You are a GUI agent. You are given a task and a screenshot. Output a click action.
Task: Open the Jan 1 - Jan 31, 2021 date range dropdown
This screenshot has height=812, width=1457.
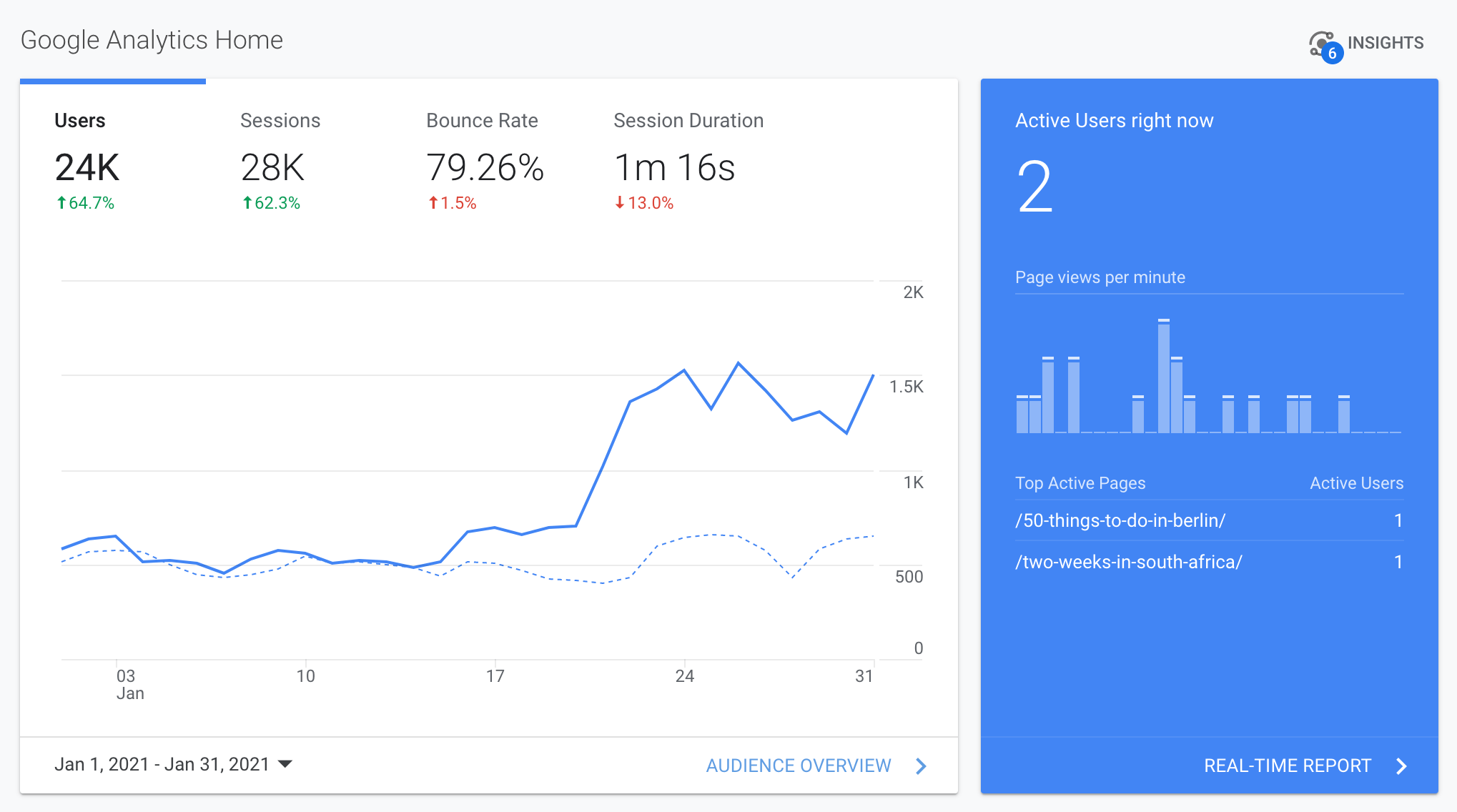(x=174, y=764)
